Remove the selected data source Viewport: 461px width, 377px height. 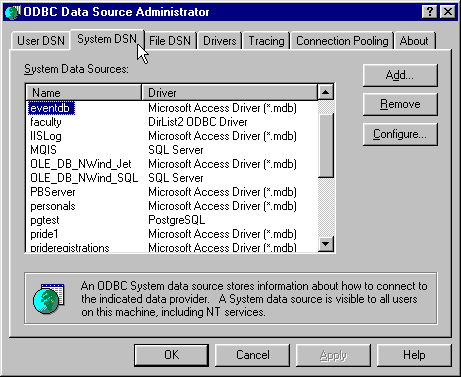click(x=400, y=104)
